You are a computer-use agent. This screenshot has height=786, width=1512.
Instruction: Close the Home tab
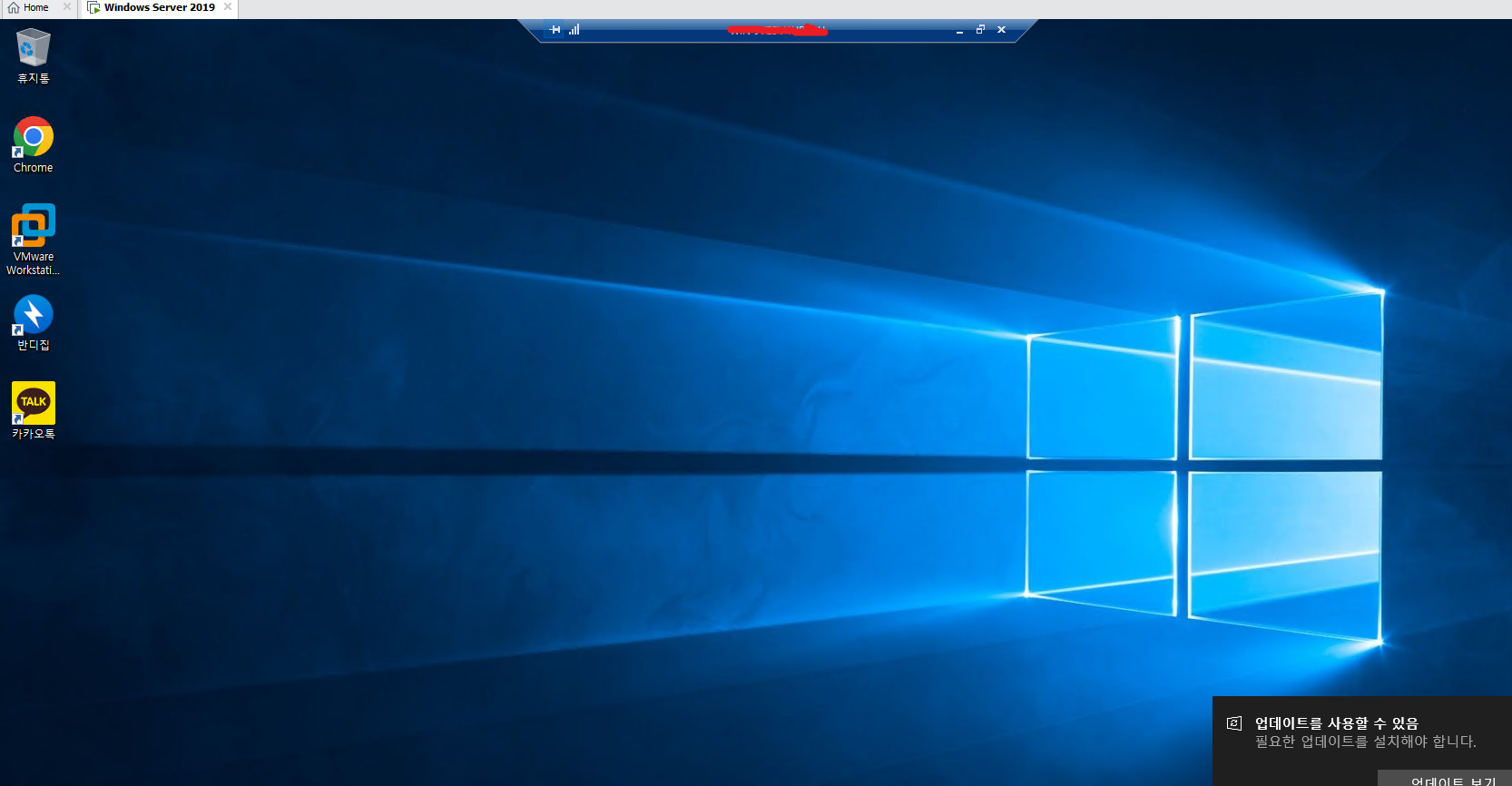pyautogui.click(x=67, y=7)
